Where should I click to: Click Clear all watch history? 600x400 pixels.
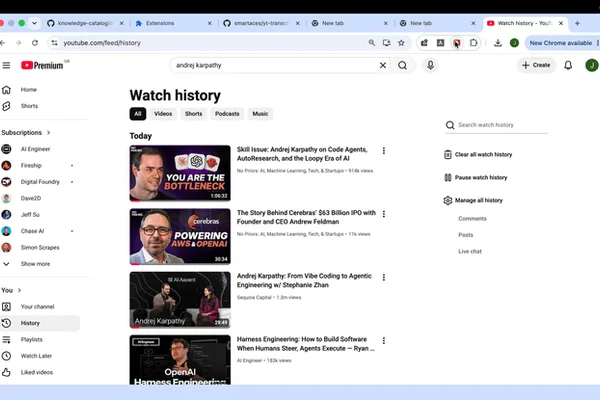coord(478,155)
